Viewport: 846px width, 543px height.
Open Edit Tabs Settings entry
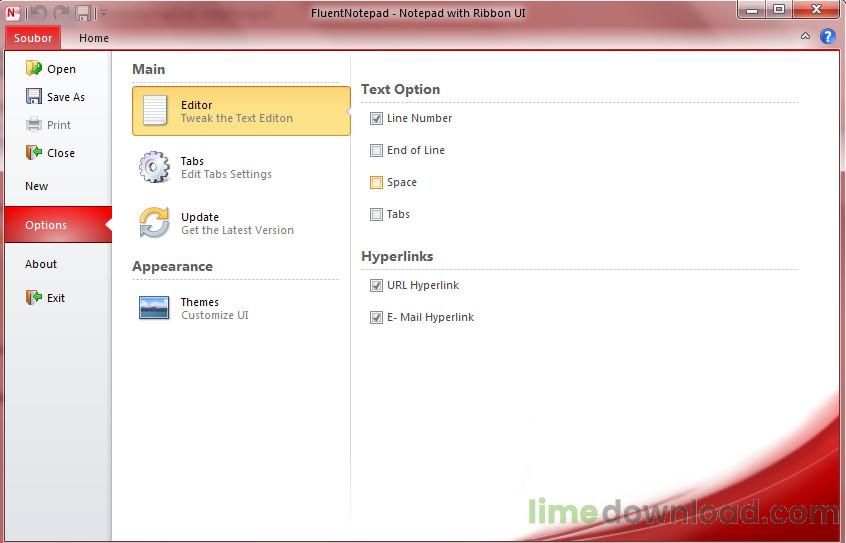(241, 167)
